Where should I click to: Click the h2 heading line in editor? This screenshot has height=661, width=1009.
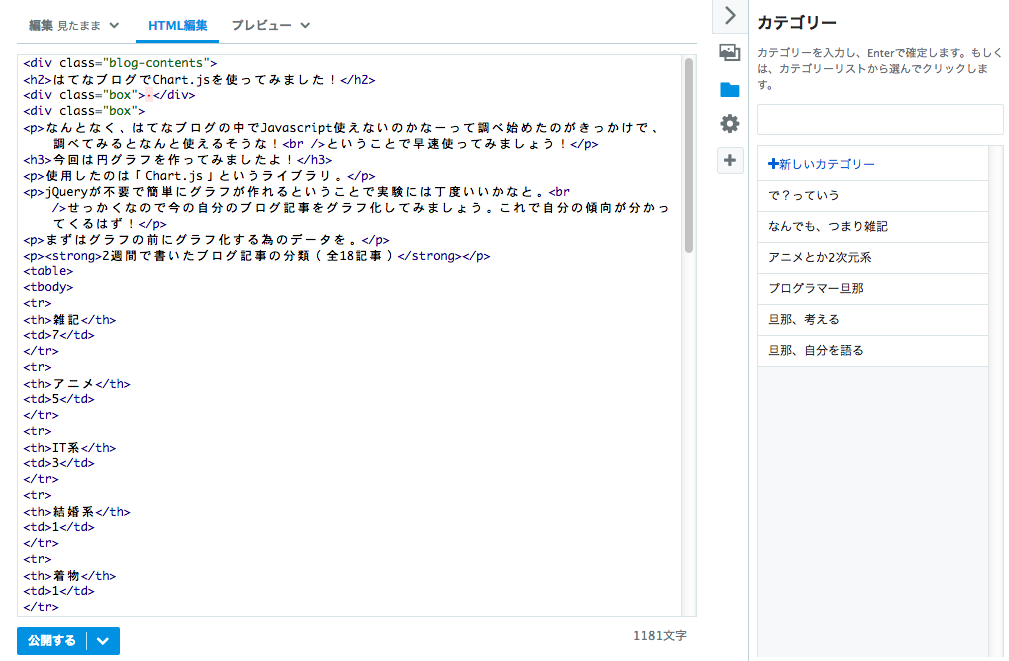pyautogui.click(x=199, y=79)
